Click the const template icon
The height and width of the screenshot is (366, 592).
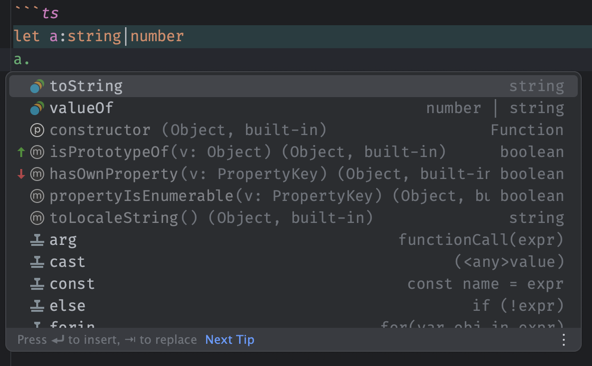pyautogui.click(x=37, y=284)
